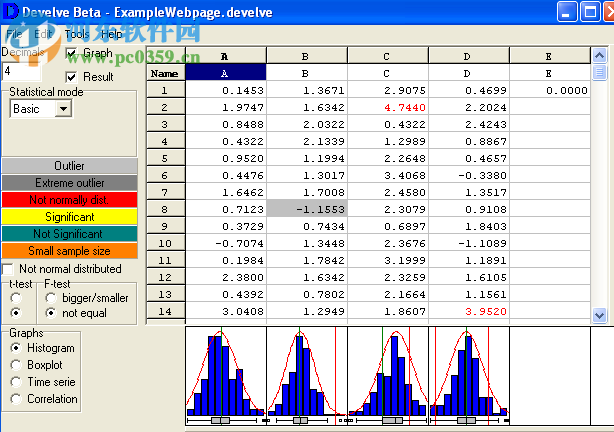Click the column A histogram thumbnail

(x=226, y=374)
